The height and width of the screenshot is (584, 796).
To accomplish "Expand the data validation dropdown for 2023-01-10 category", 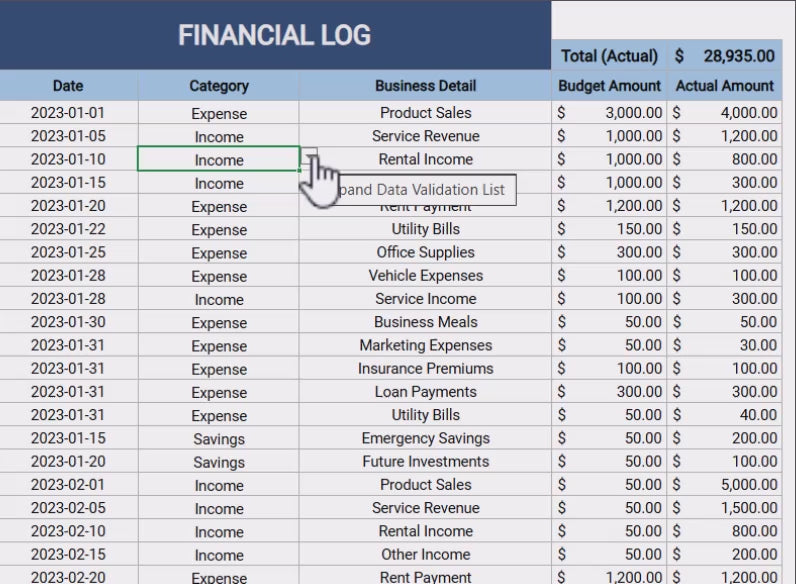I will (x=309, y=156).
